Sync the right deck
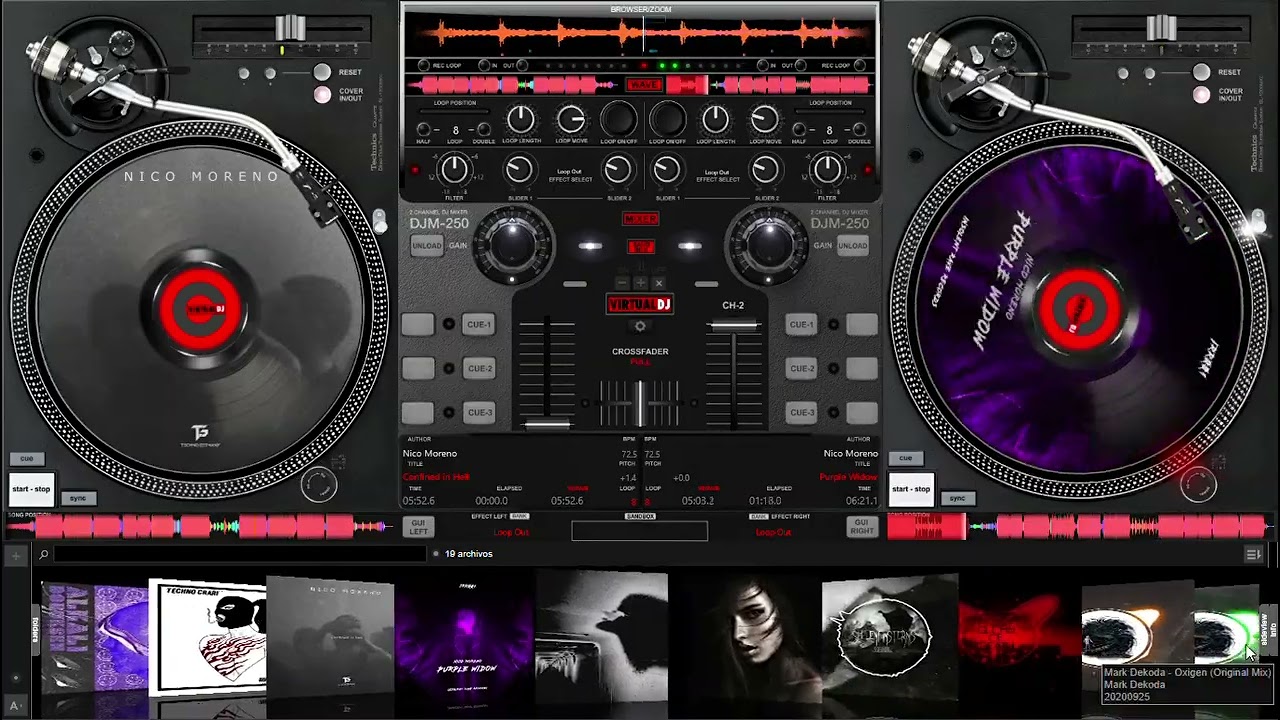The image size is (1280, 720). 958,498
